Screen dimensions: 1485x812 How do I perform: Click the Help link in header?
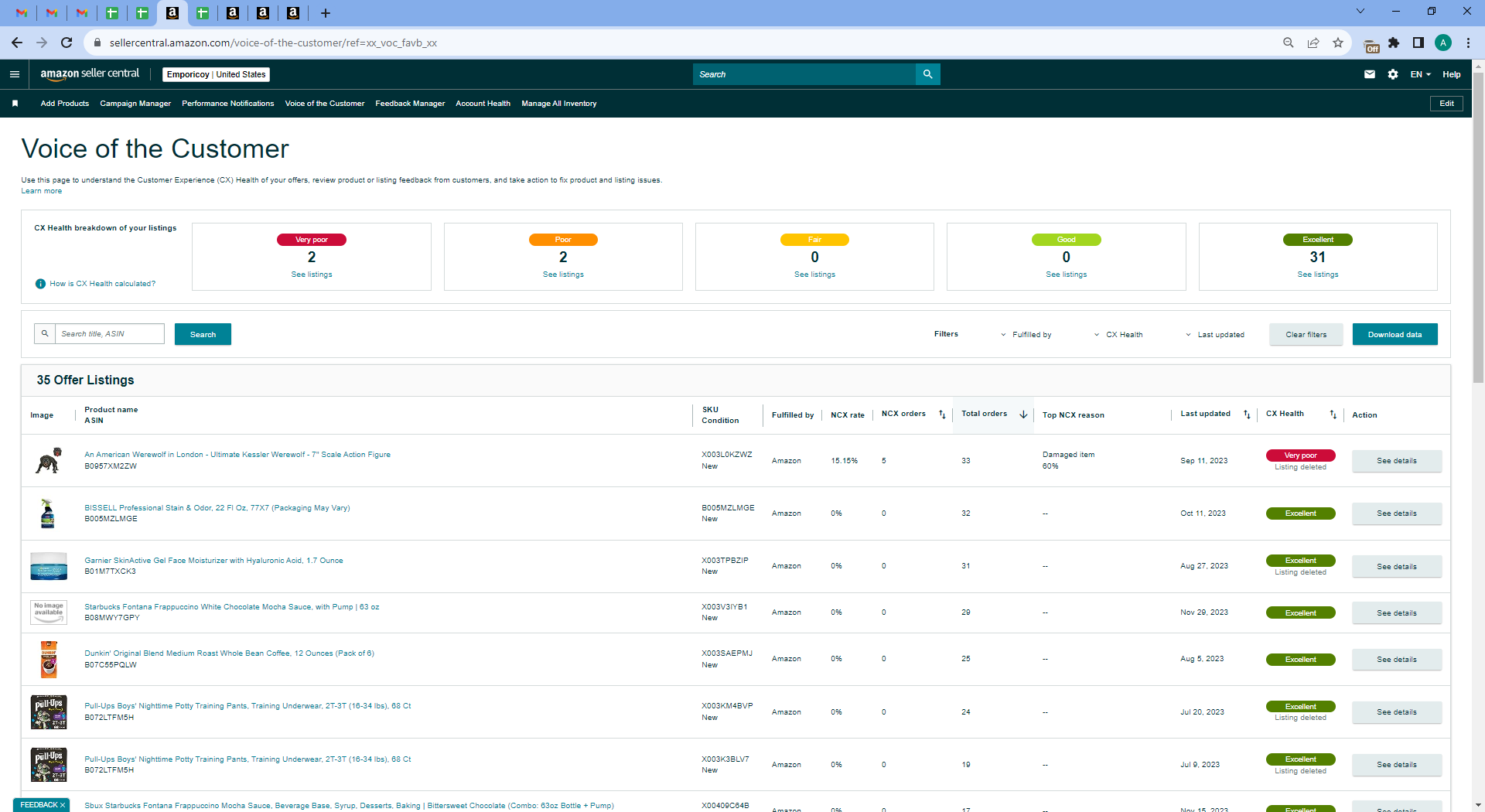[1452, 74]
